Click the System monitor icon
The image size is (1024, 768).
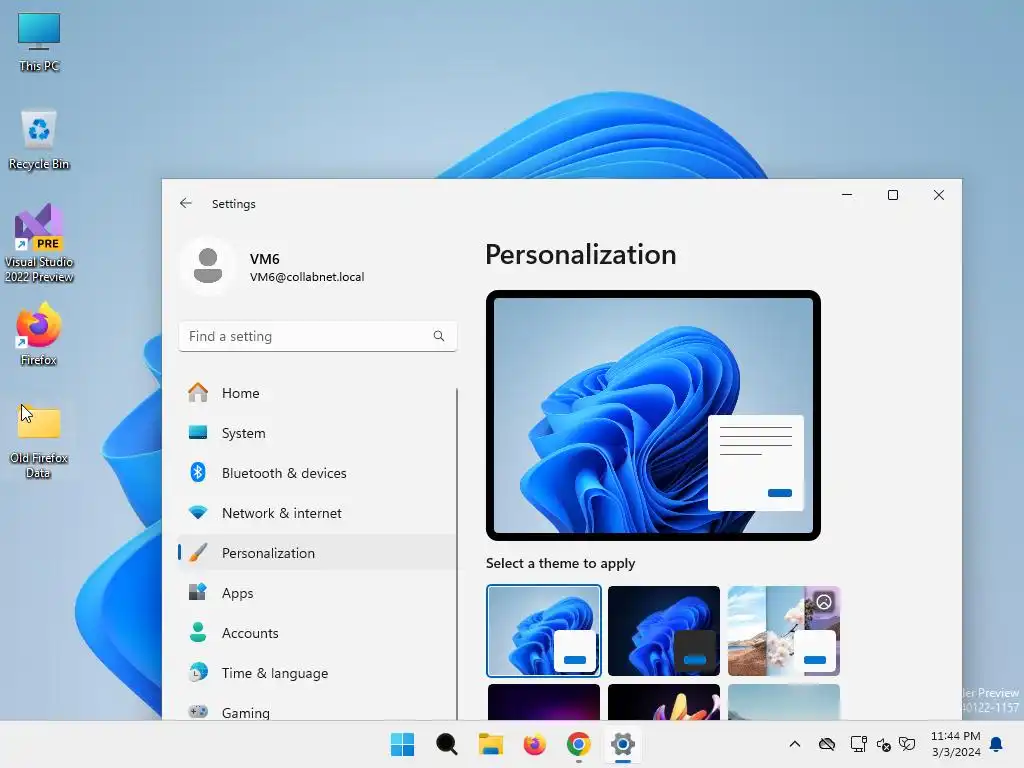coord(198,432)
